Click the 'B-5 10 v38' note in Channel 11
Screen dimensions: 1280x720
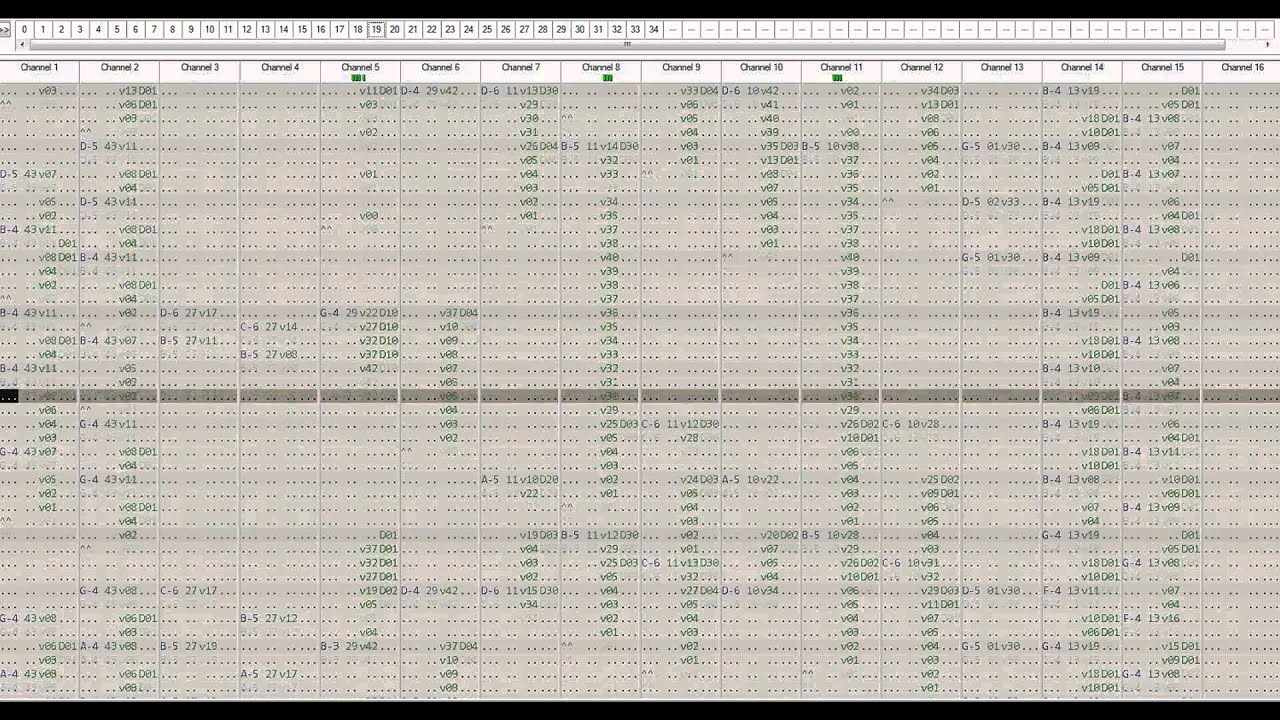click(x=831, y=147)
